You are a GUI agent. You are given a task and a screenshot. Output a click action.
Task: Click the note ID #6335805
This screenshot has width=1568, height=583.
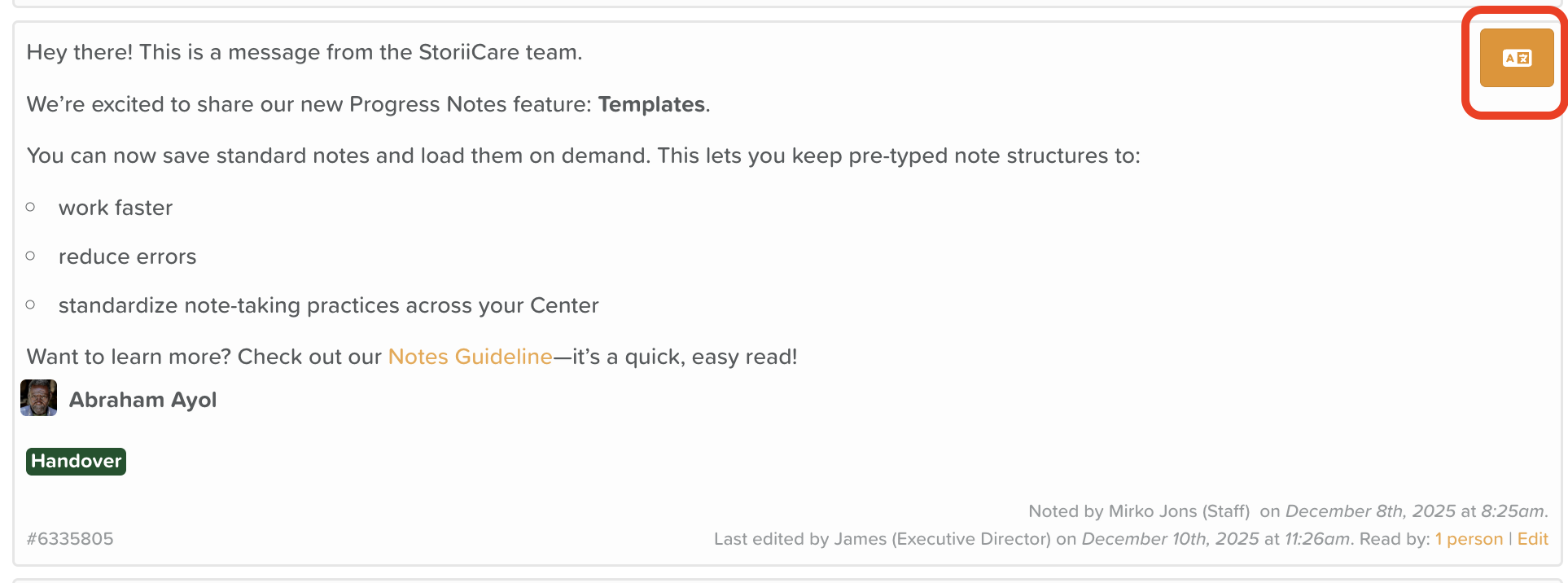tap(70, 539)
